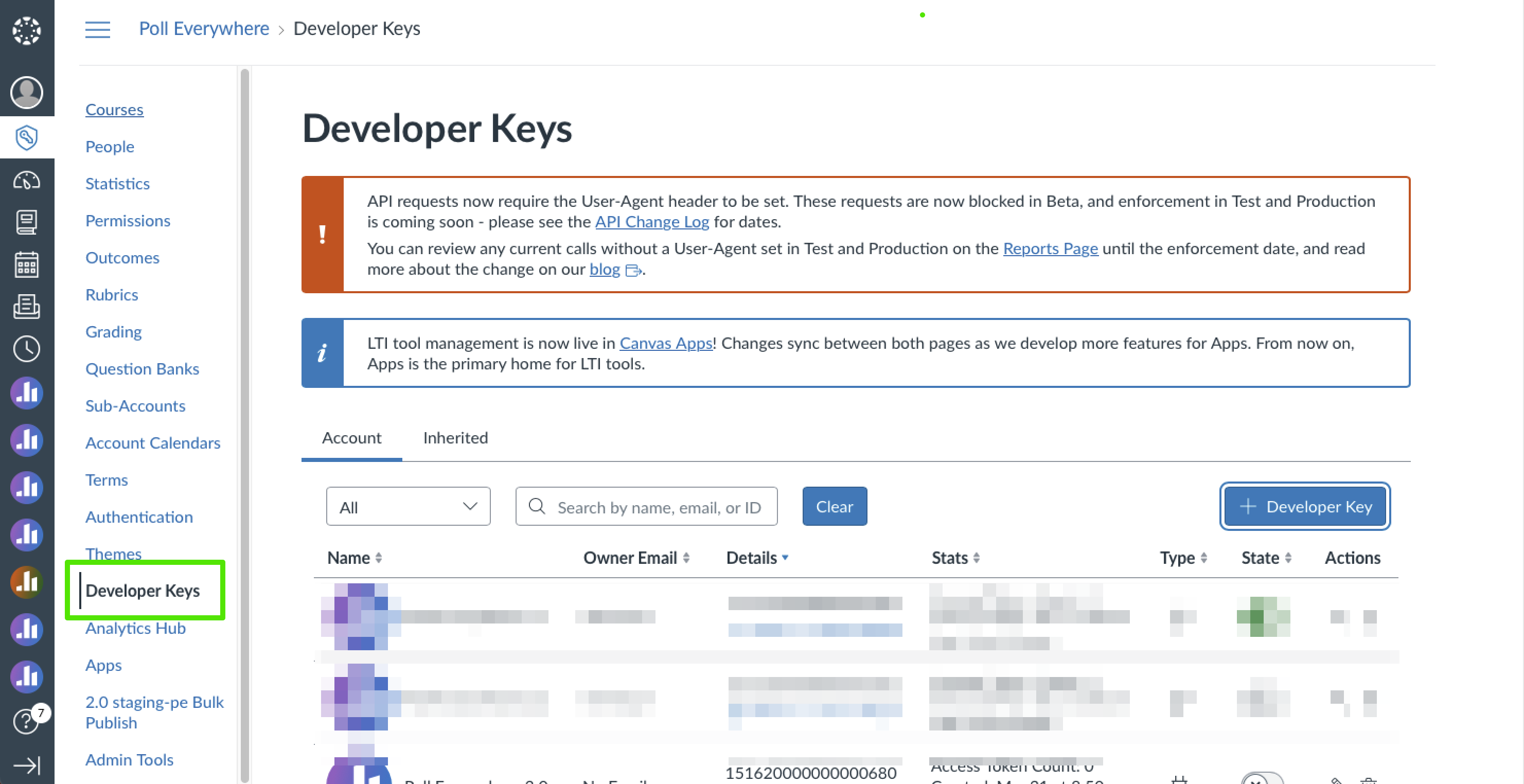Open the Account avatar in global navigation
The height and width of the screenshot is (784, 1524).
coord(27,92)
